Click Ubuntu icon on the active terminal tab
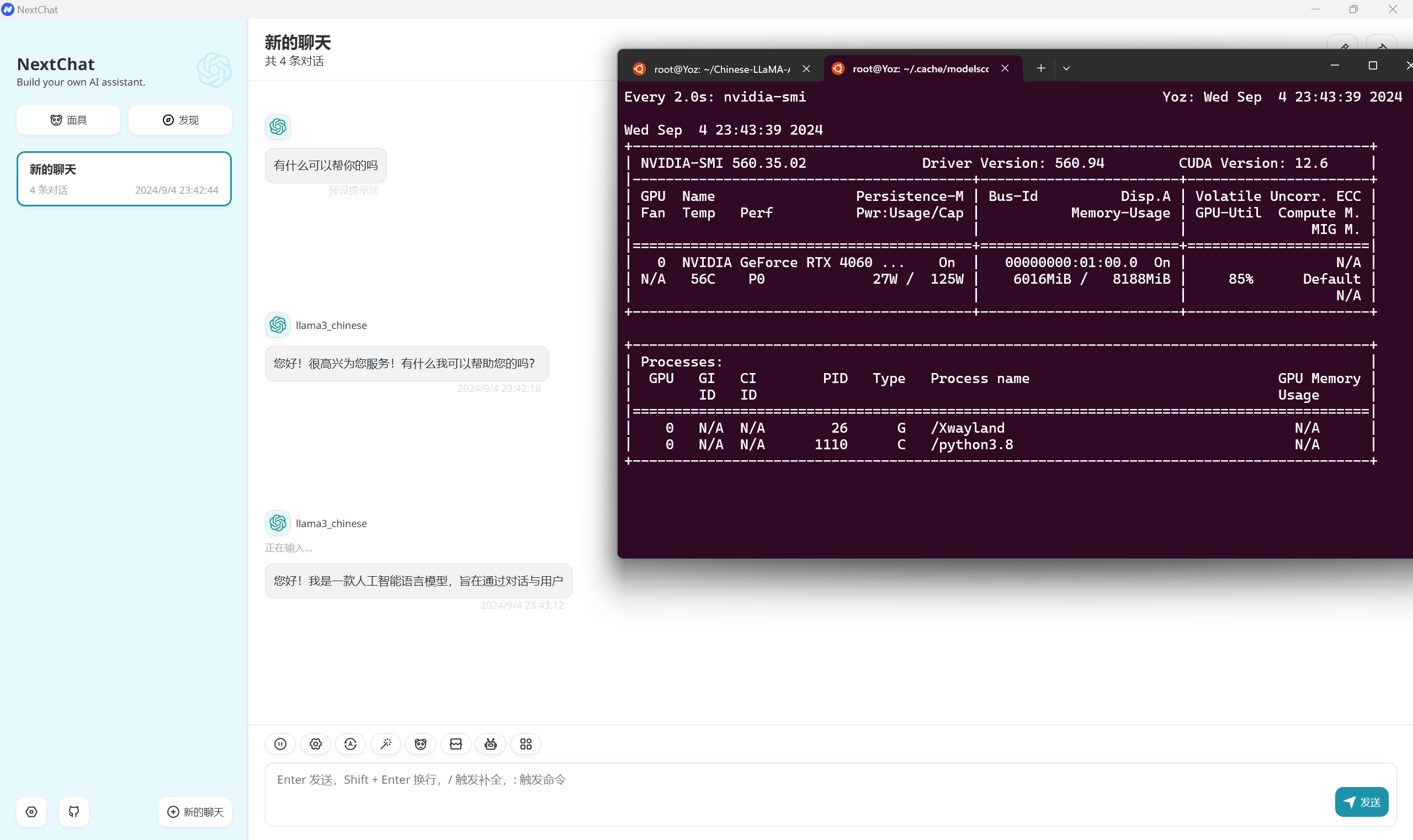The width and height of the screenshot is (1413, 840). [838, 69]
